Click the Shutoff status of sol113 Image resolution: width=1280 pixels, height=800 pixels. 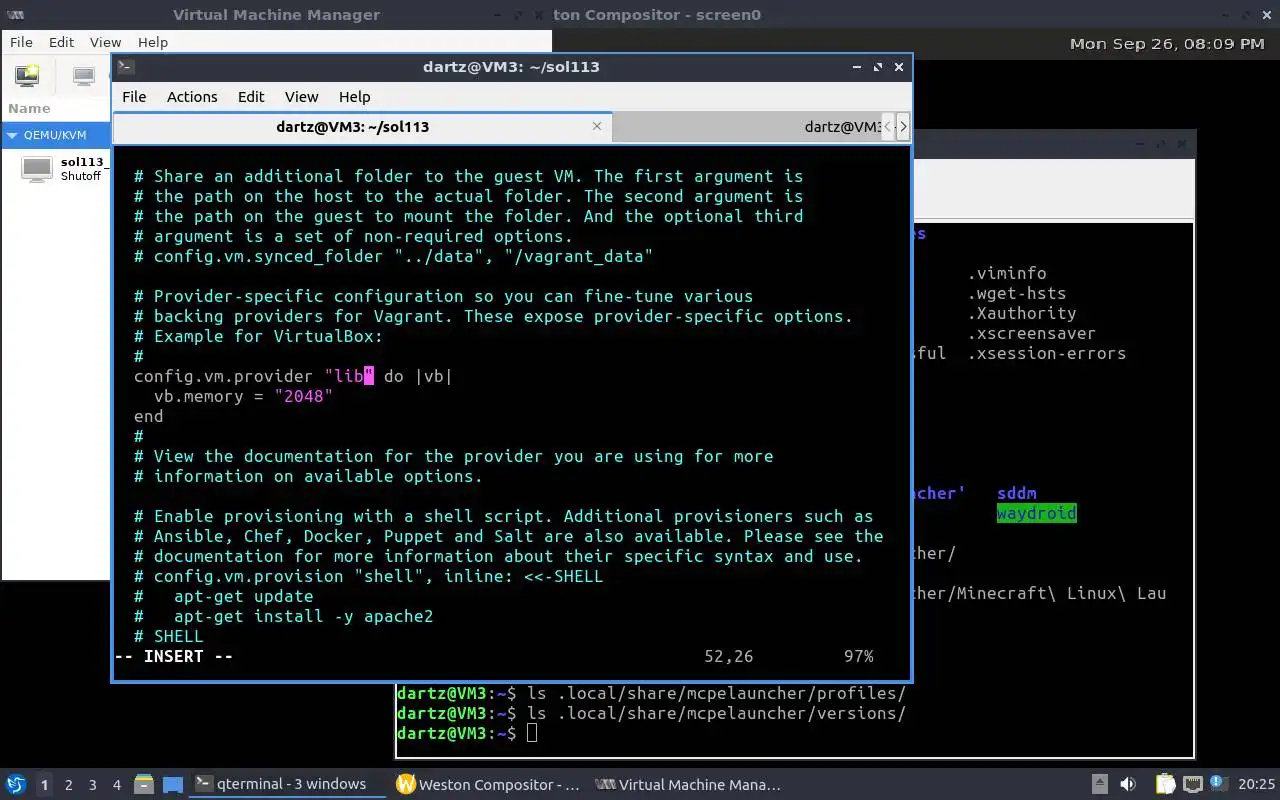[80, 176]
